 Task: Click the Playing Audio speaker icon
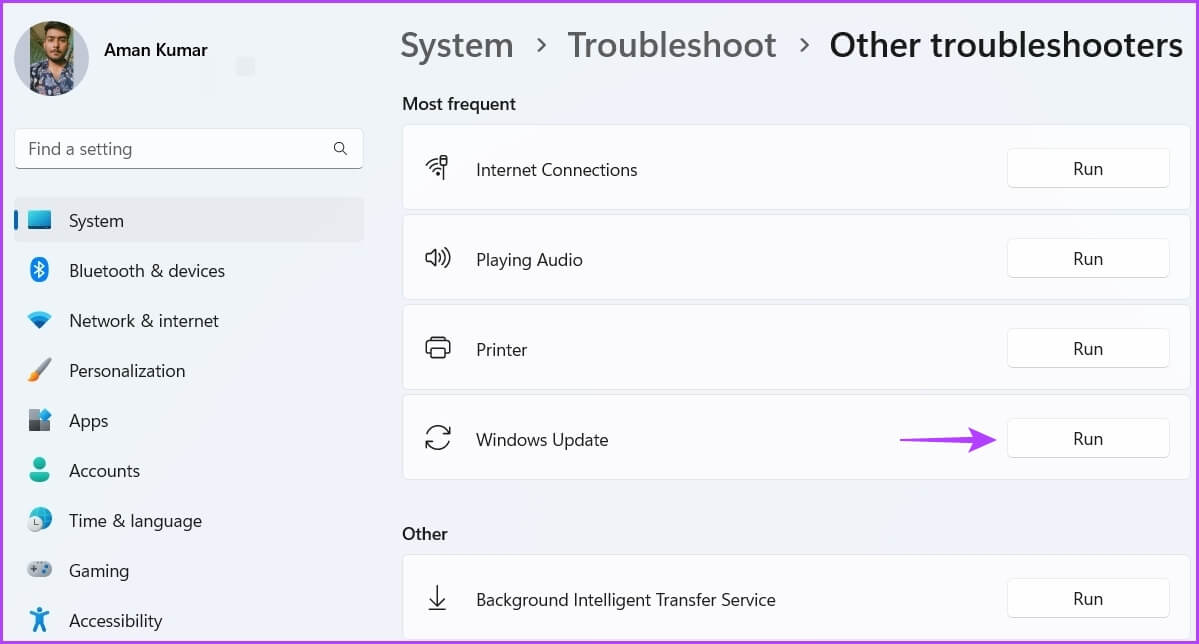437,258
